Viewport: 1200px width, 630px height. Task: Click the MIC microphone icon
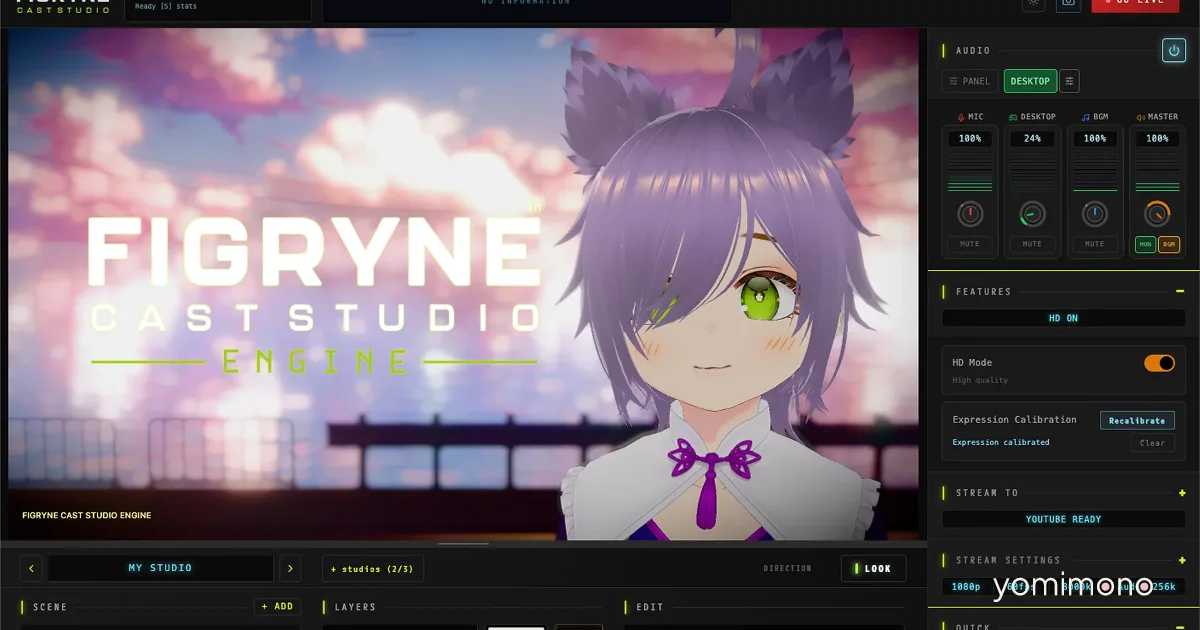[961, 117]
